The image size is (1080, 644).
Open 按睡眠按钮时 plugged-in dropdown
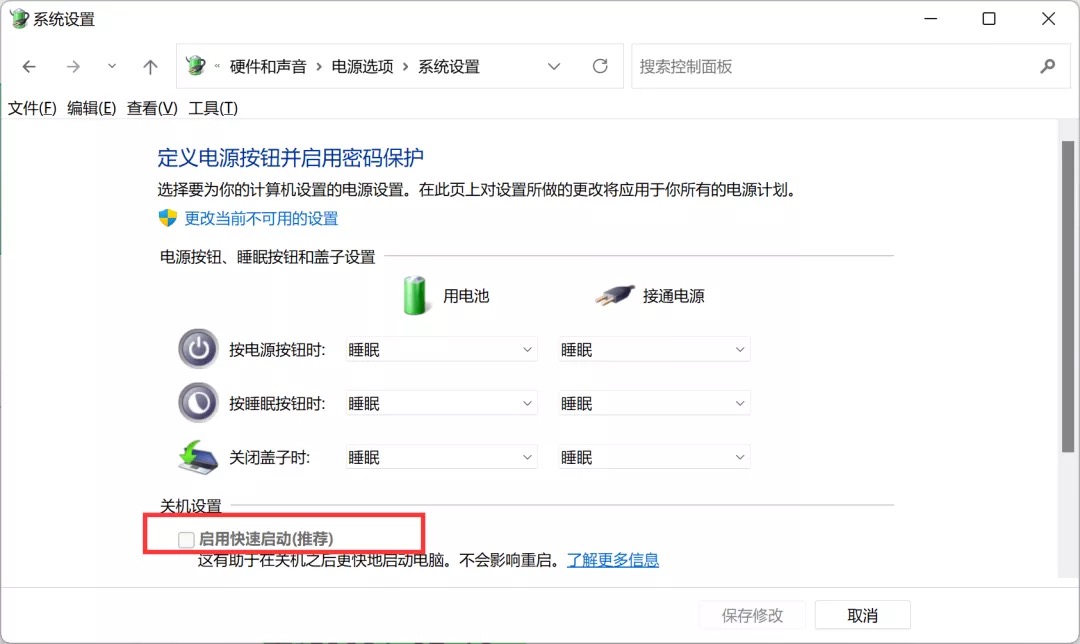[x=654, y=404]
